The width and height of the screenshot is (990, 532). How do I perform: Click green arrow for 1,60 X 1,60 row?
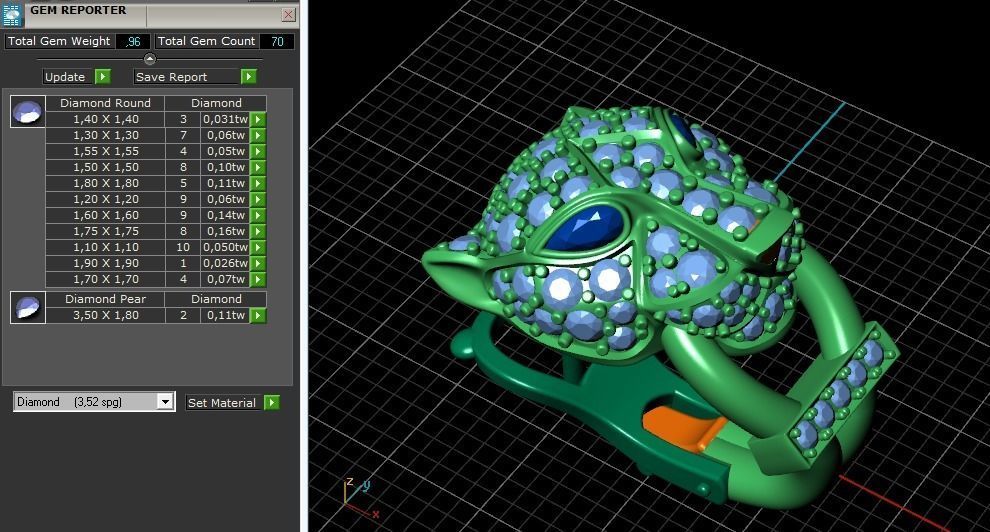[258, 215]
